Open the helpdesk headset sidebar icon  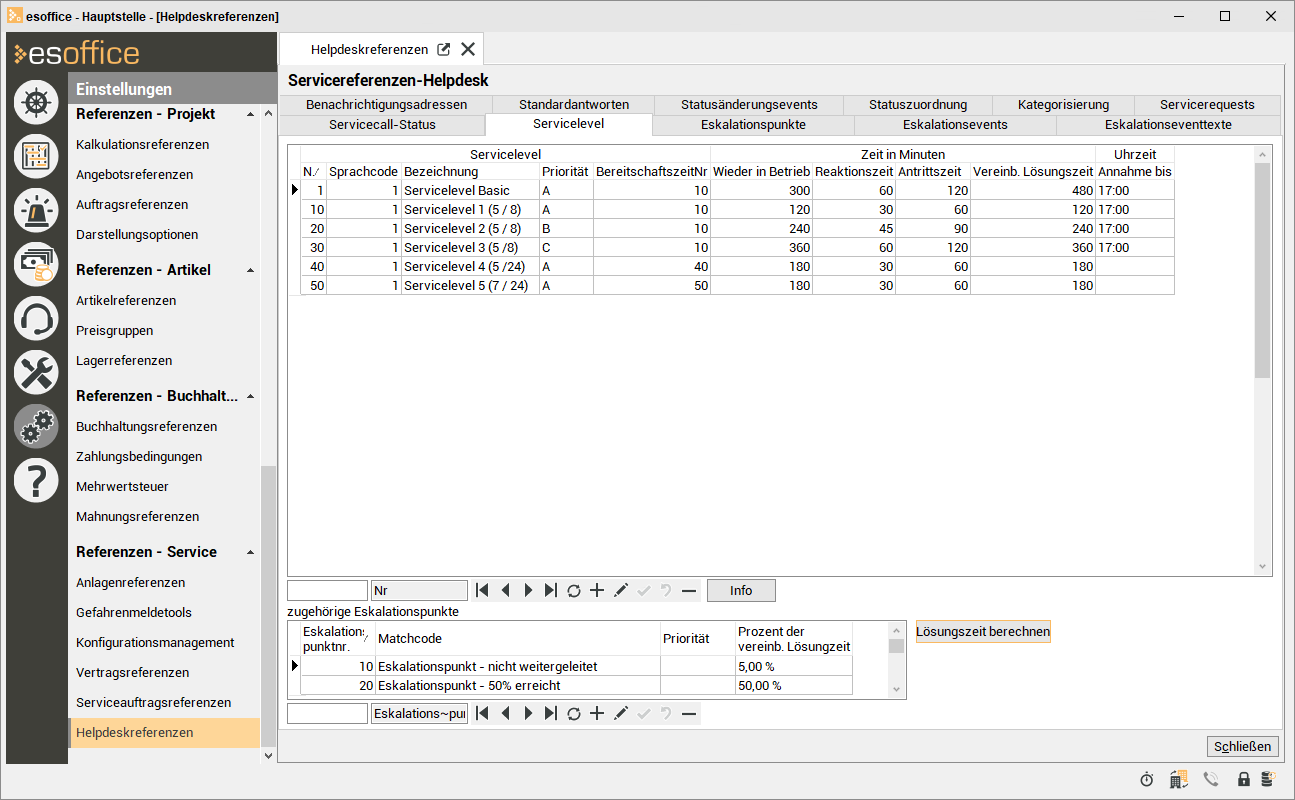click(x=36, y=319)
